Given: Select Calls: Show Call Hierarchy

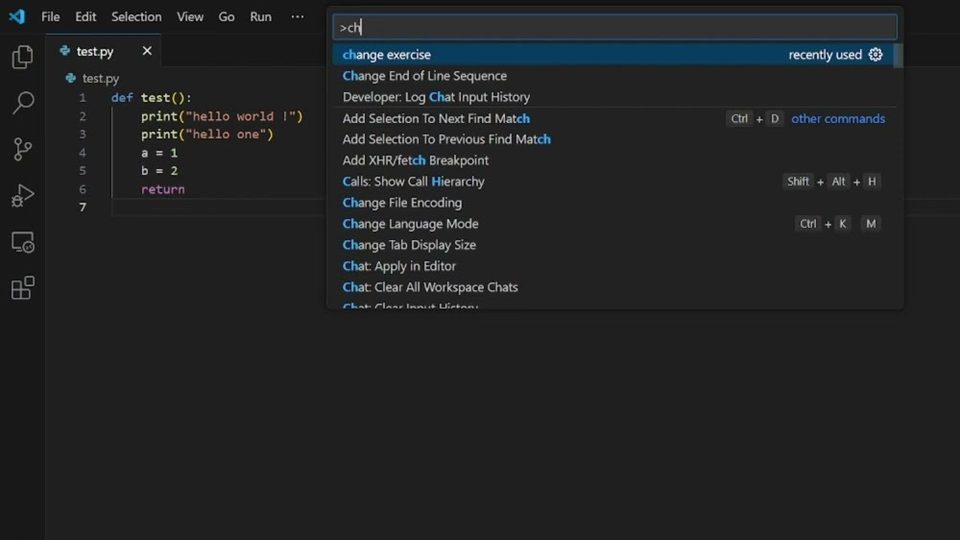Looking at the screenshot, I should click(613, 181).
